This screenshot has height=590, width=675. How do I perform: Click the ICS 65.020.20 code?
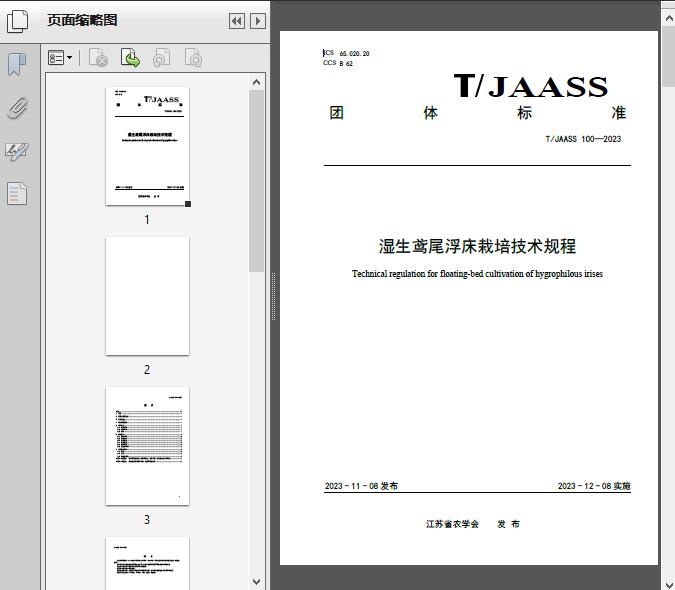(346, 53)
